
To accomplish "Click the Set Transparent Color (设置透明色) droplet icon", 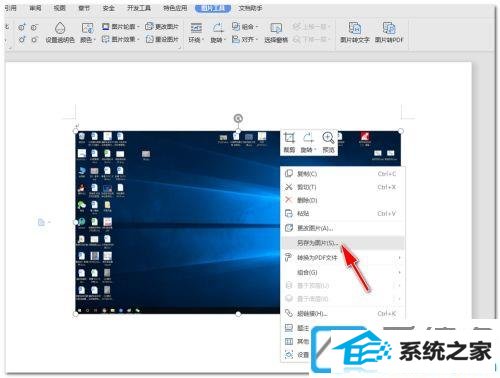I will 60,28.
